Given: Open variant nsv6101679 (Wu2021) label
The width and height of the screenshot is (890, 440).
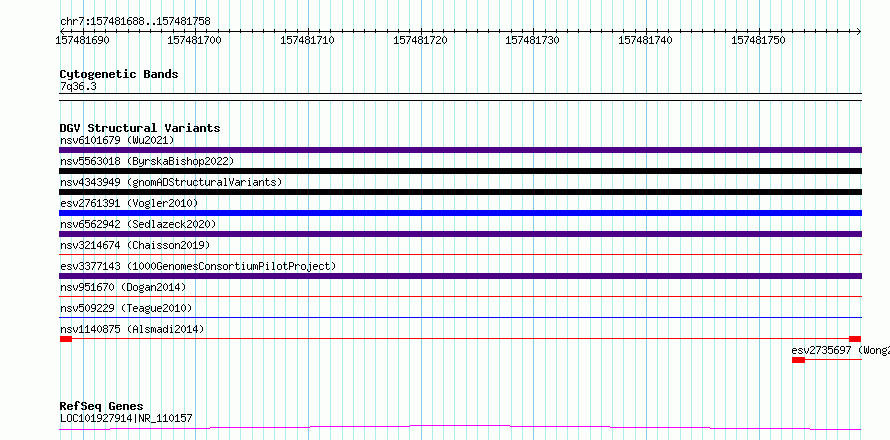Looking at the screenshot, I should pyautogui.click(x=117, y=140).
